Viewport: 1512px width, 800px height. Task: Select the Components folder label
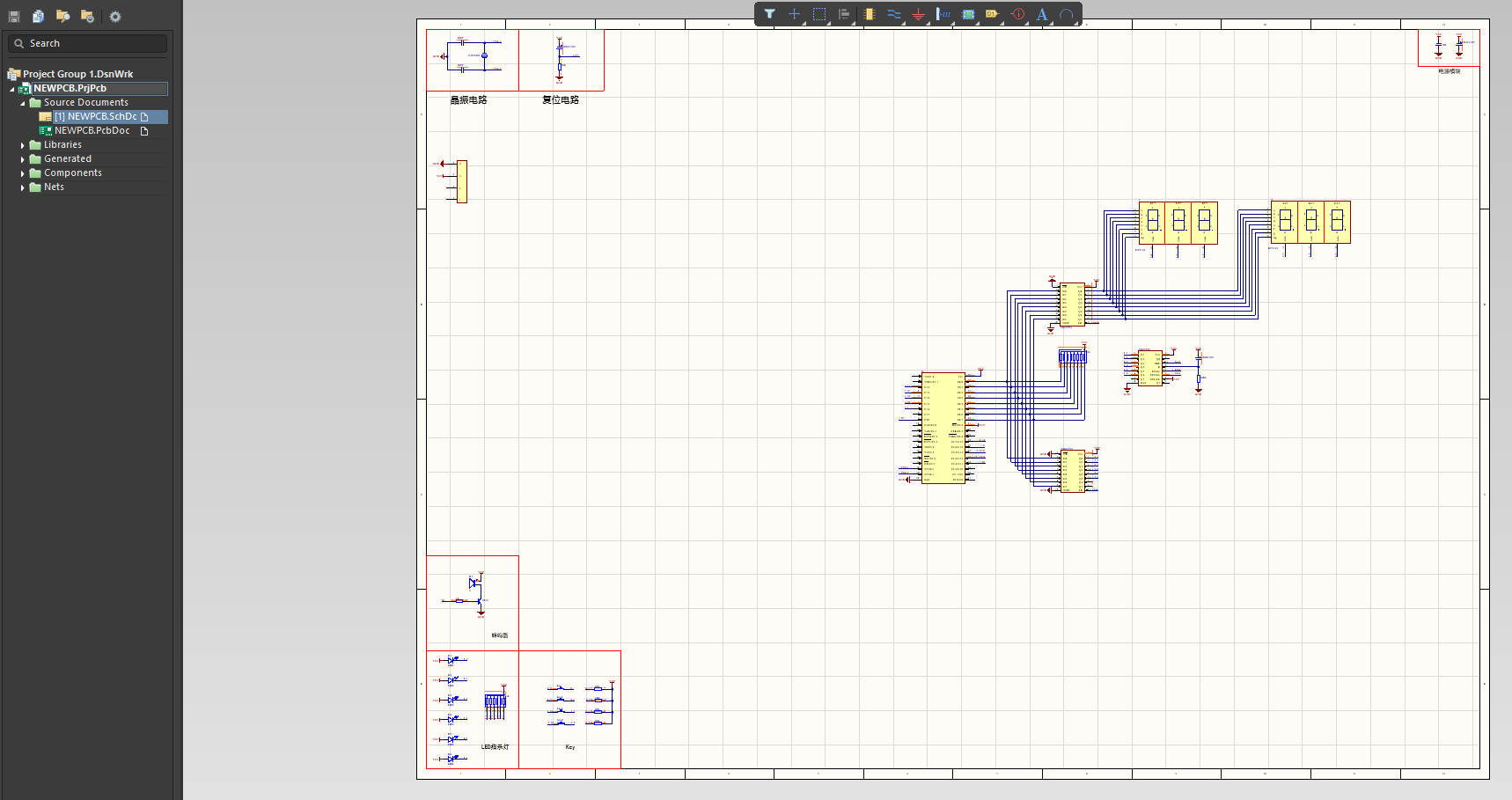(73, 172)
